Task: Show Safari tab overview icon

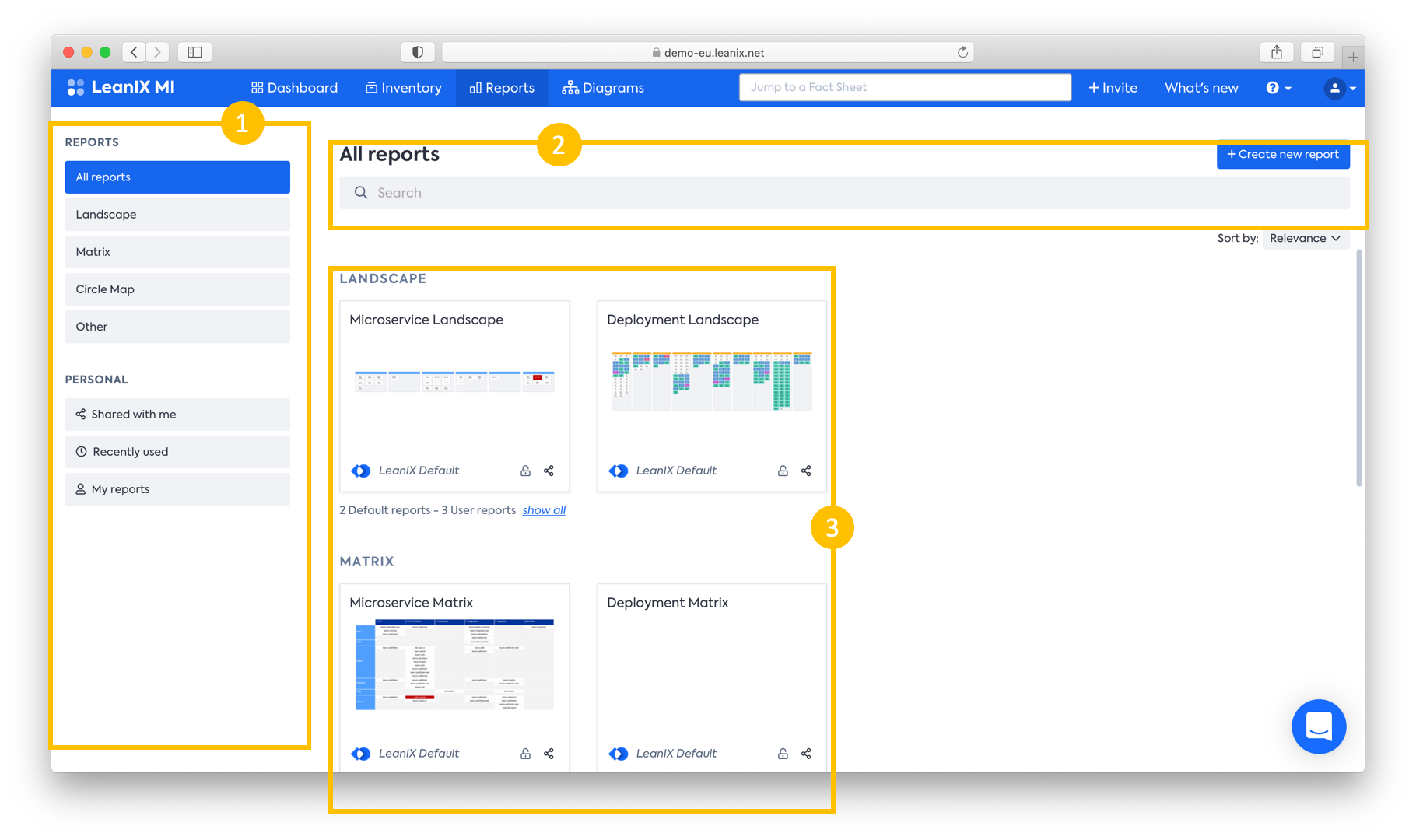Action: (x=1317, y=52)
